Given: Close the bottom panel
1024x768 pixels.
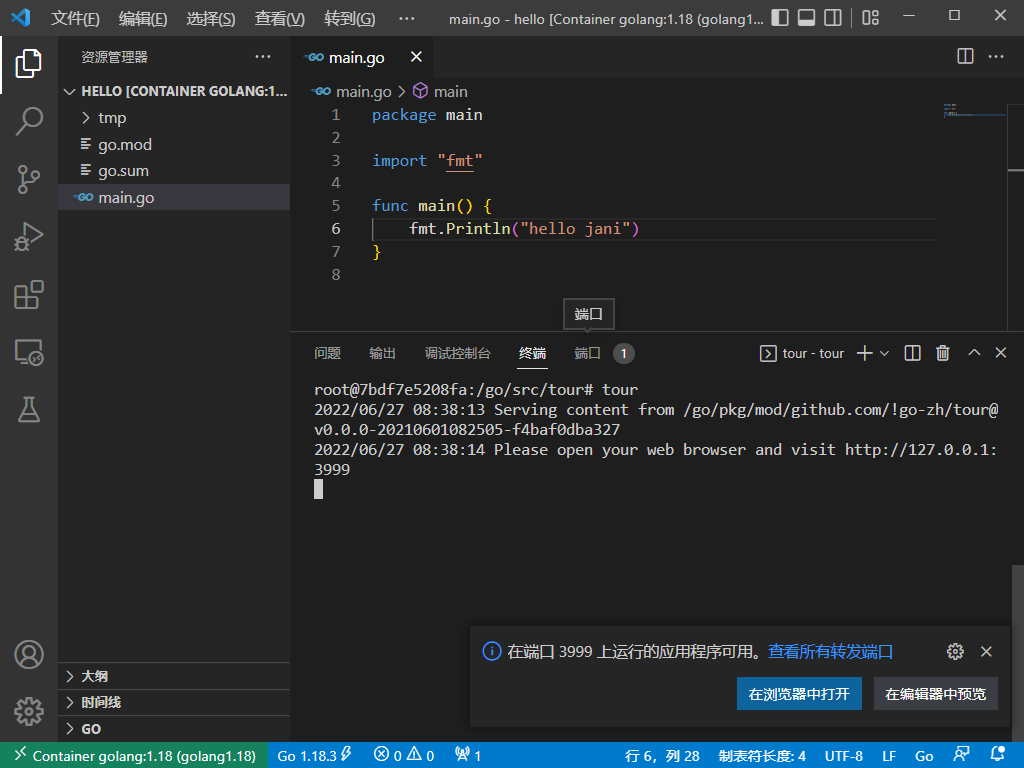Looking at the screenshot, I should coord(1000,353).
